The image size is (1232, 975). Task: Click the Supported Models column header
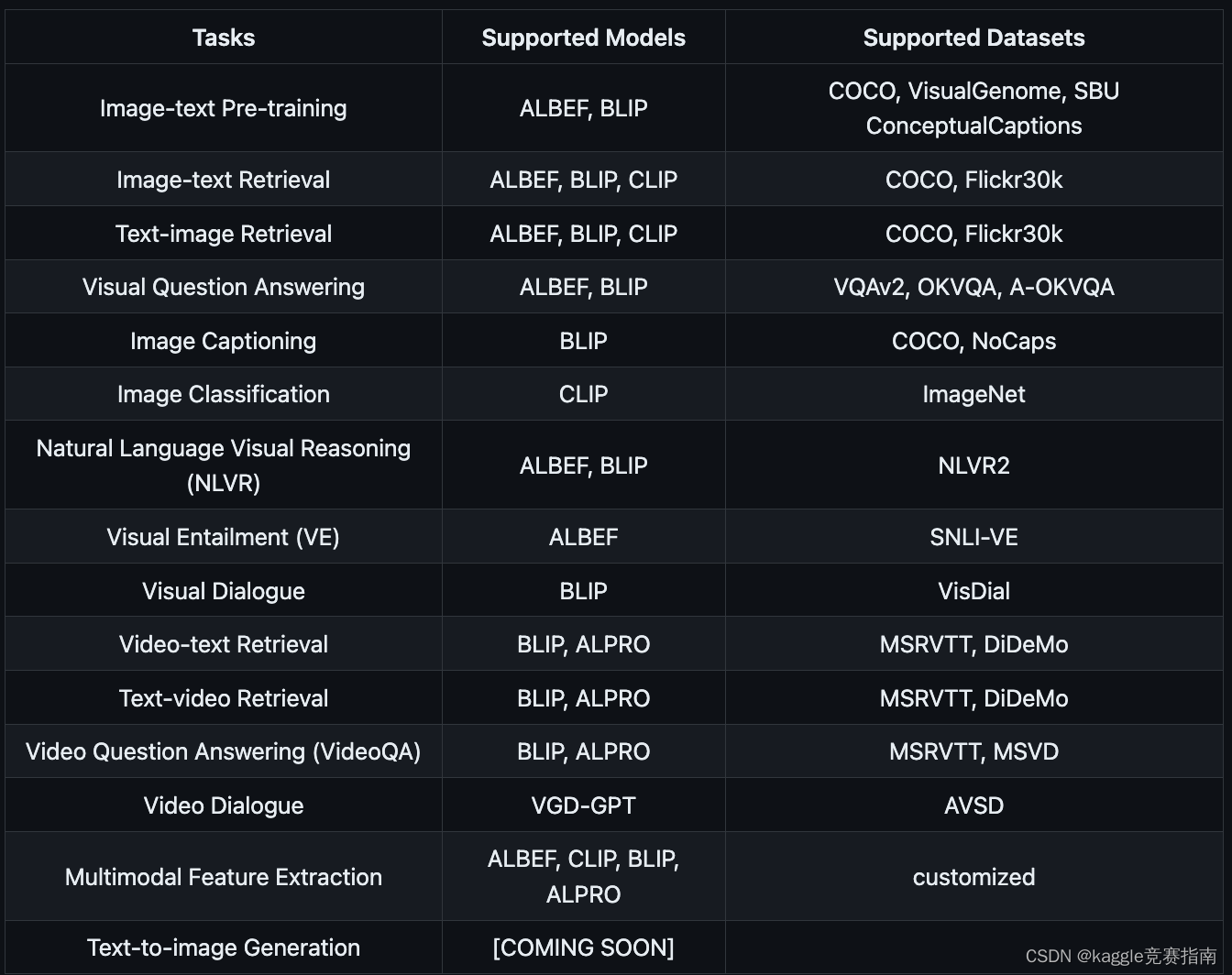[x=583, y=38]
